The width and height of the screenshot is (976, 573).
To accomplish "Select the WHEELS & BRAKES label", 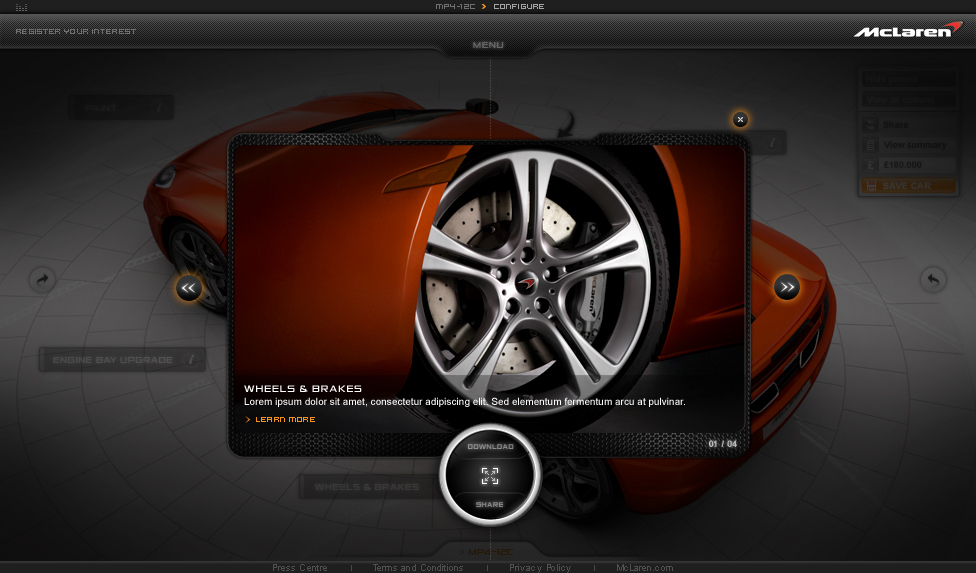I will point(367,487).
